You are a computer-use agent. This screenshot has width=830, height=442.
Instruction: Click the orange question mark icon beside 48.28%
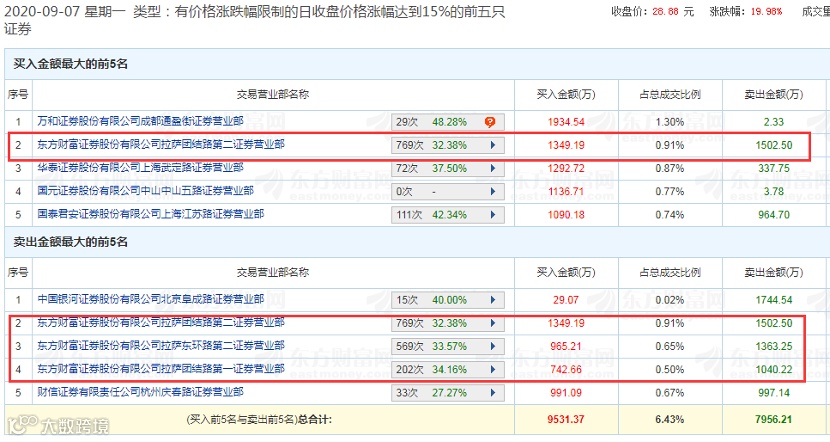point(490,122)
